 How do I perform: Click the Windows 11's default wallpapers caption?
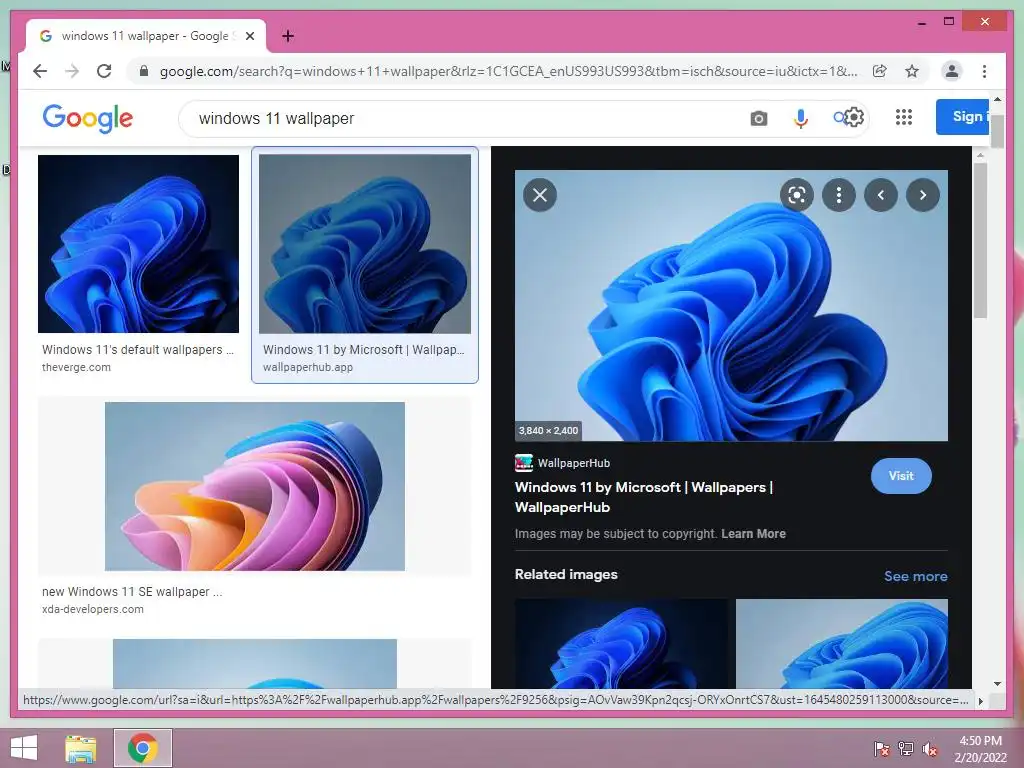click(138, 349)
